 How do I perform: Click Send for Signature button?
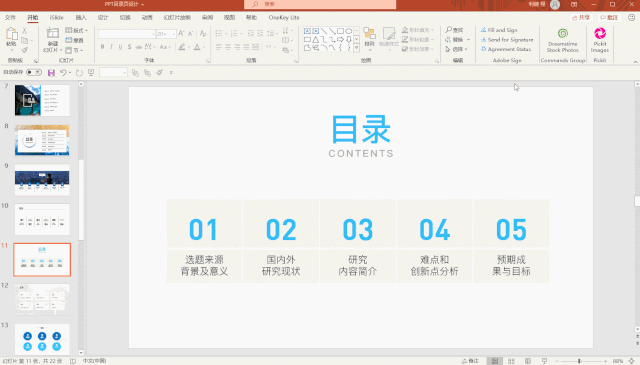coord(507,40)
